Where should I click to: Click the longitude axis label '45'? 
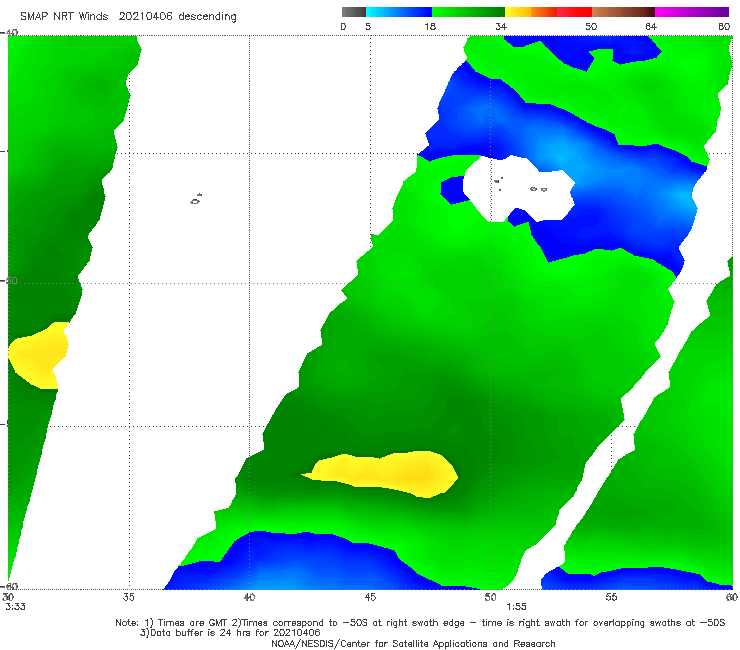(370, 597)
